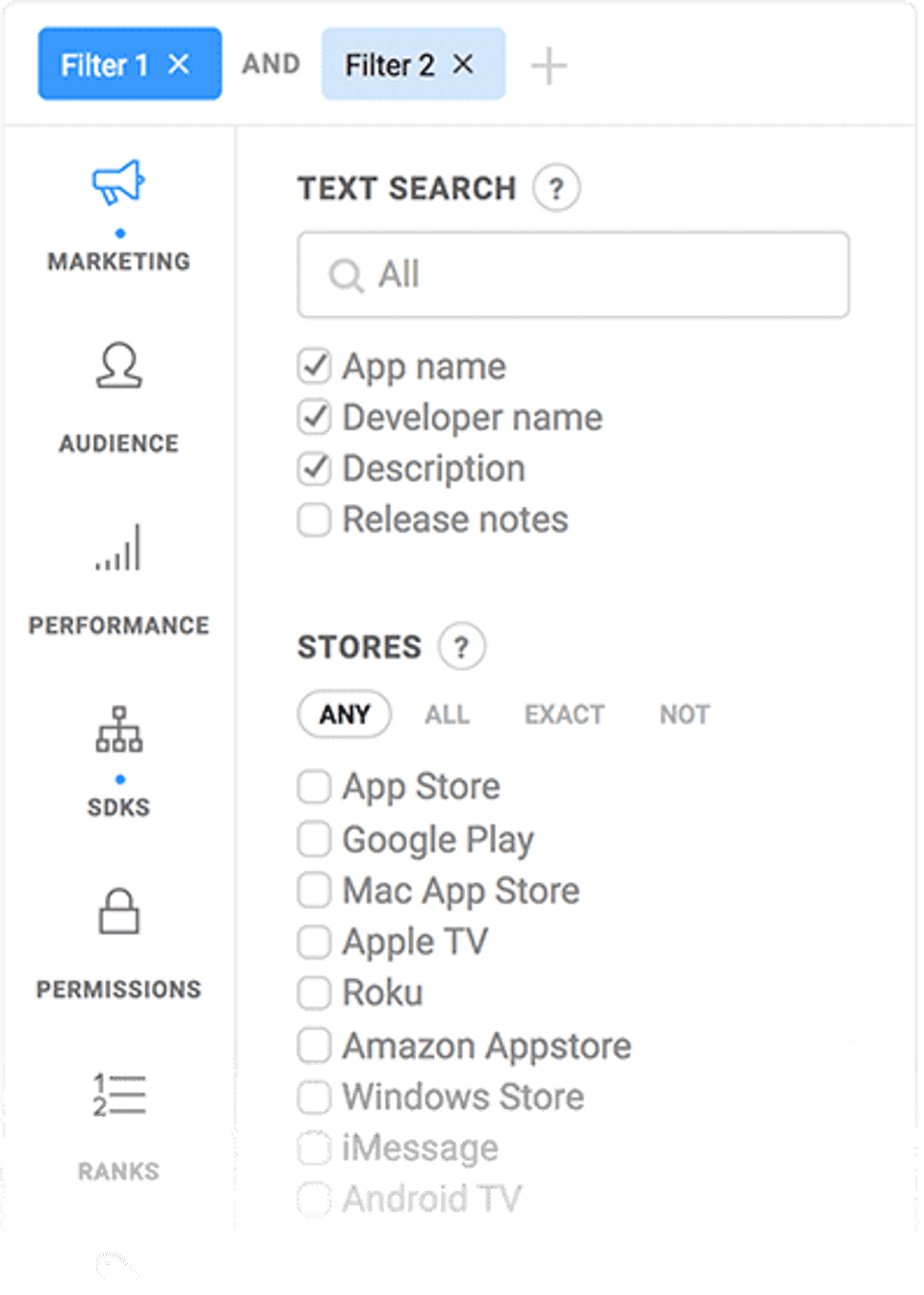The width and height of the screenshot is (924, 1295).
Task: Enable the Release notes checkbox
Action: (314, 520)
